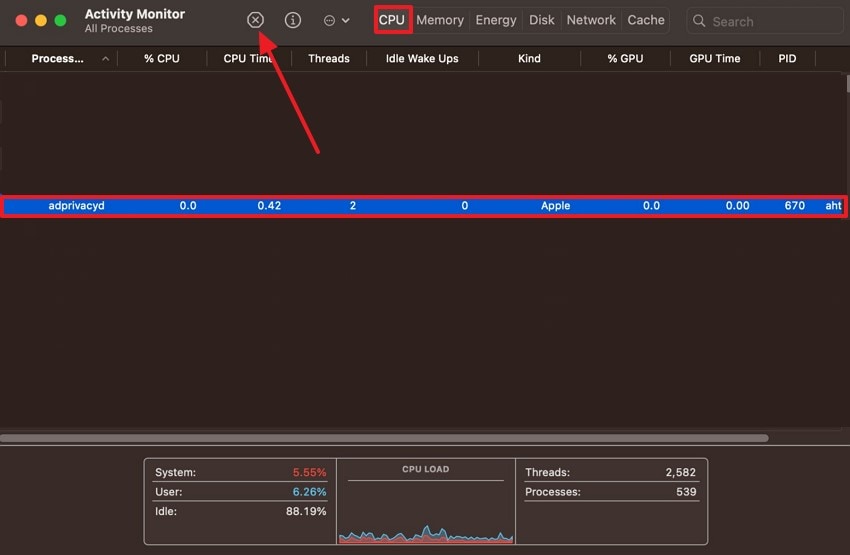Screen dimensions: 850x555
Task: Click the vertical scrollbar at right edge
Action: point(847,84)
